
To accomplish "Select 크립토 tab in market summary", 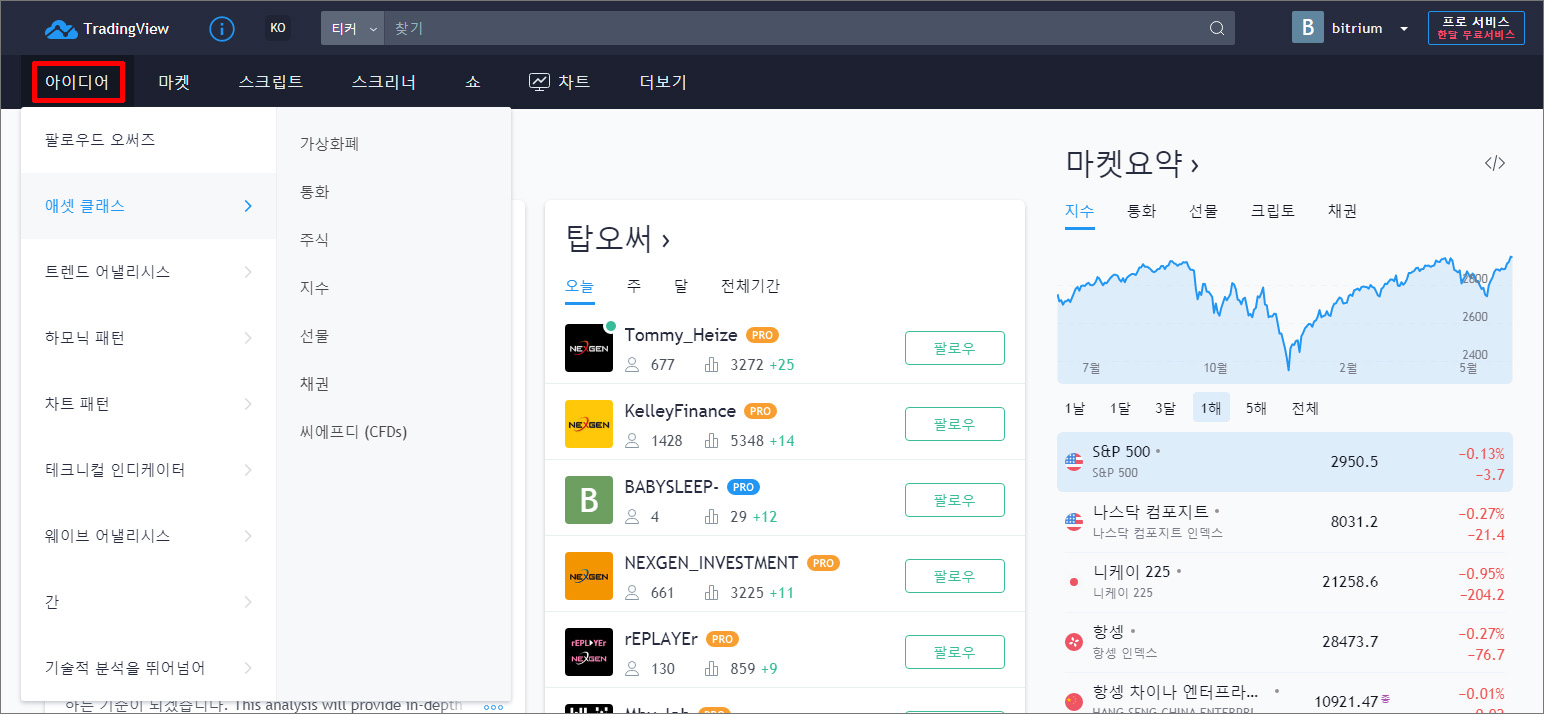I will tap(1273, 211).
